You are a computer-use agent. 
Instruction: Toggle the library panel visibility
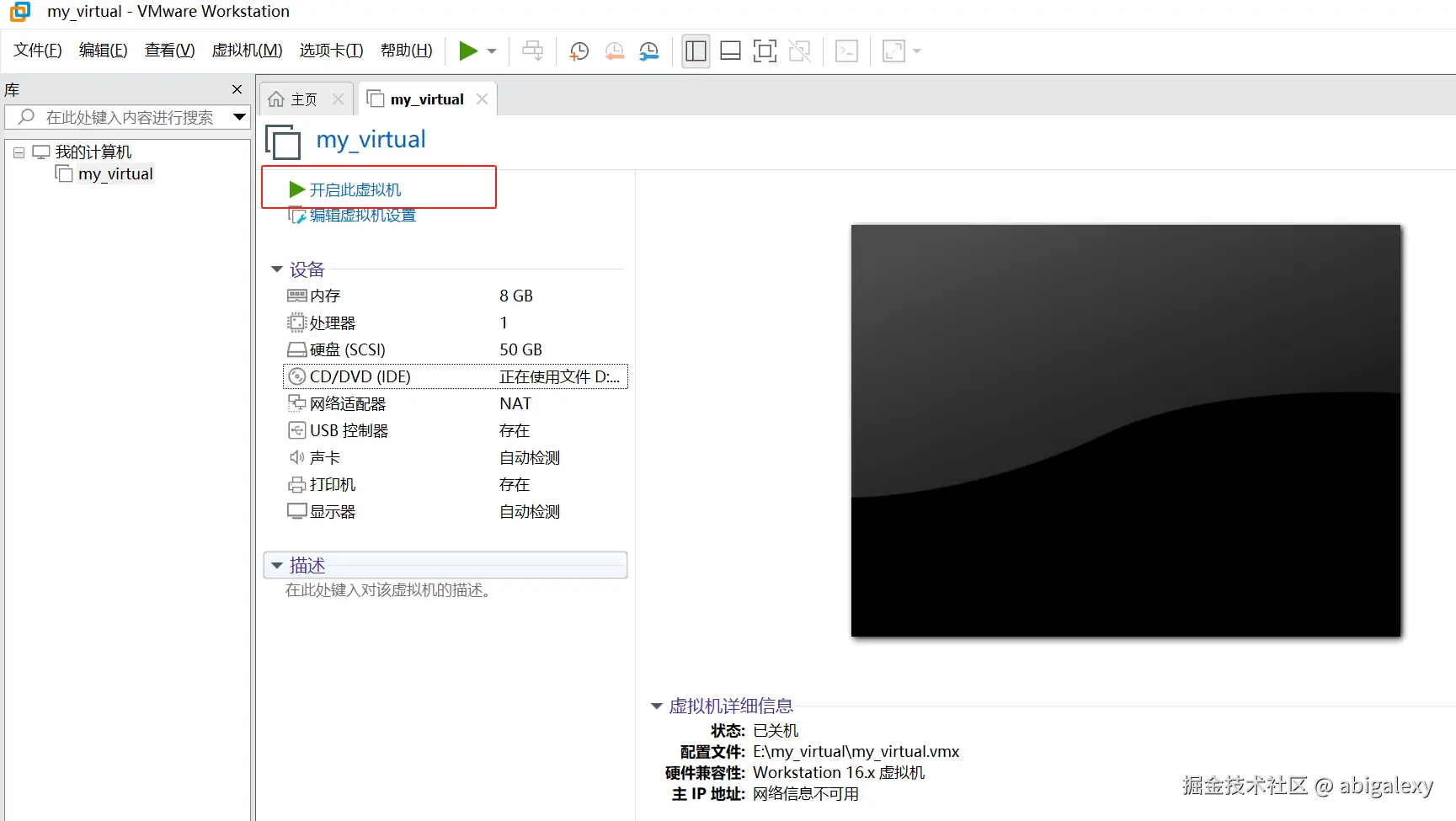point(696,51)
